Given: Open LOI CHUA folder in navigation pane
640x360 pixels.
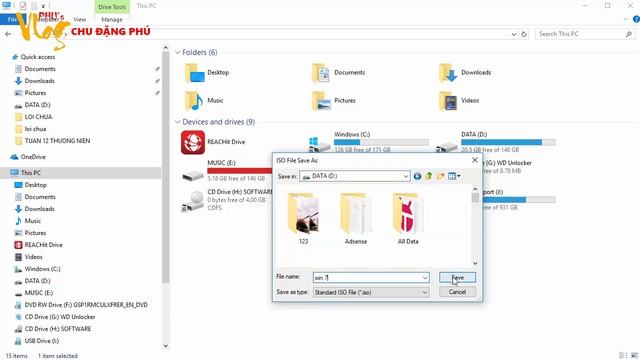Looking at the screenshot, I should click(38, 117).
